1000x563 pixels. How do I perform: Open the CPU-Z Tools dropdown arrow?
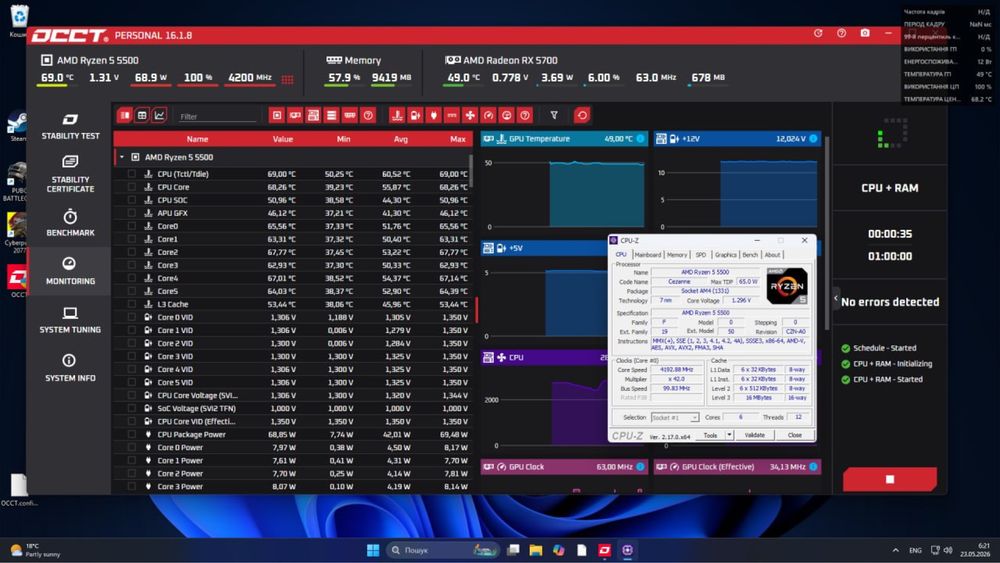(729, 435)
